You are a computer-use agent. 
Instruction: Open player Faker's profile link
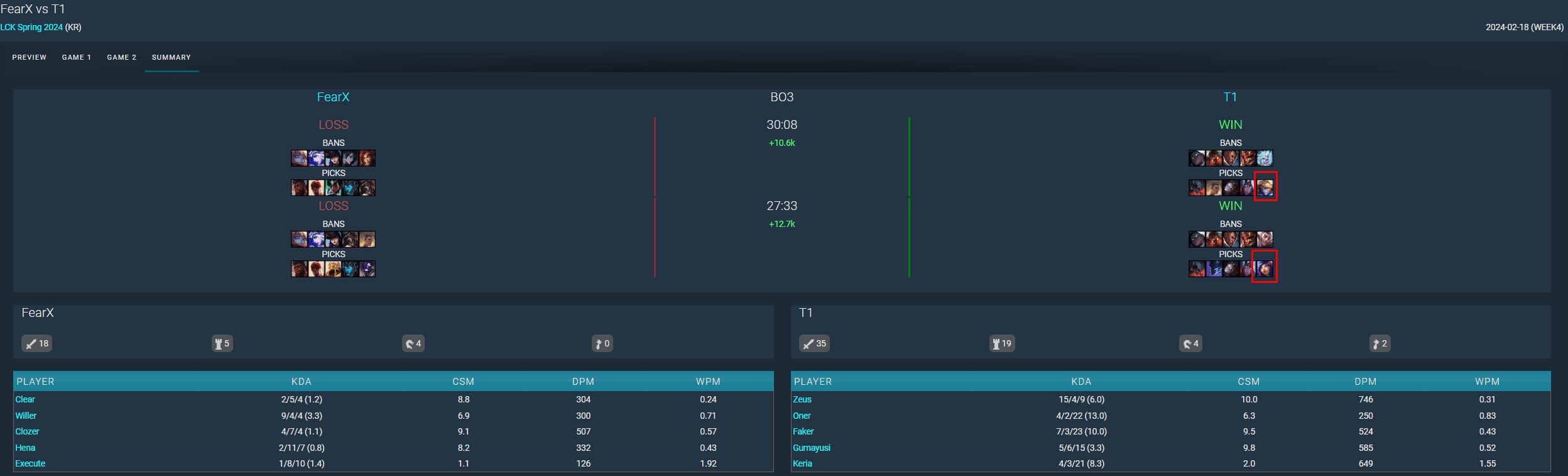pos(803,431)
